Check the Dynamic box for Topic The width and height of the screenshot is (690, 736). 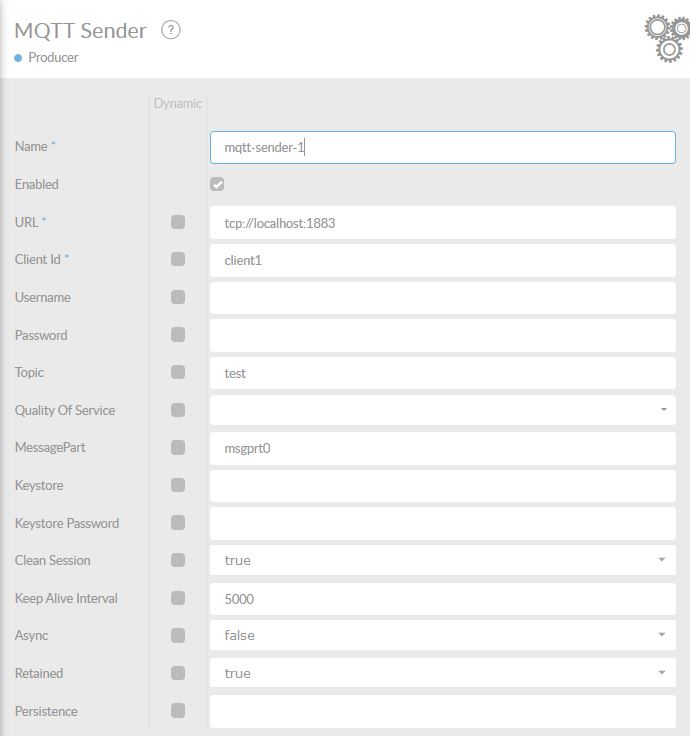(x=178, y=372)
